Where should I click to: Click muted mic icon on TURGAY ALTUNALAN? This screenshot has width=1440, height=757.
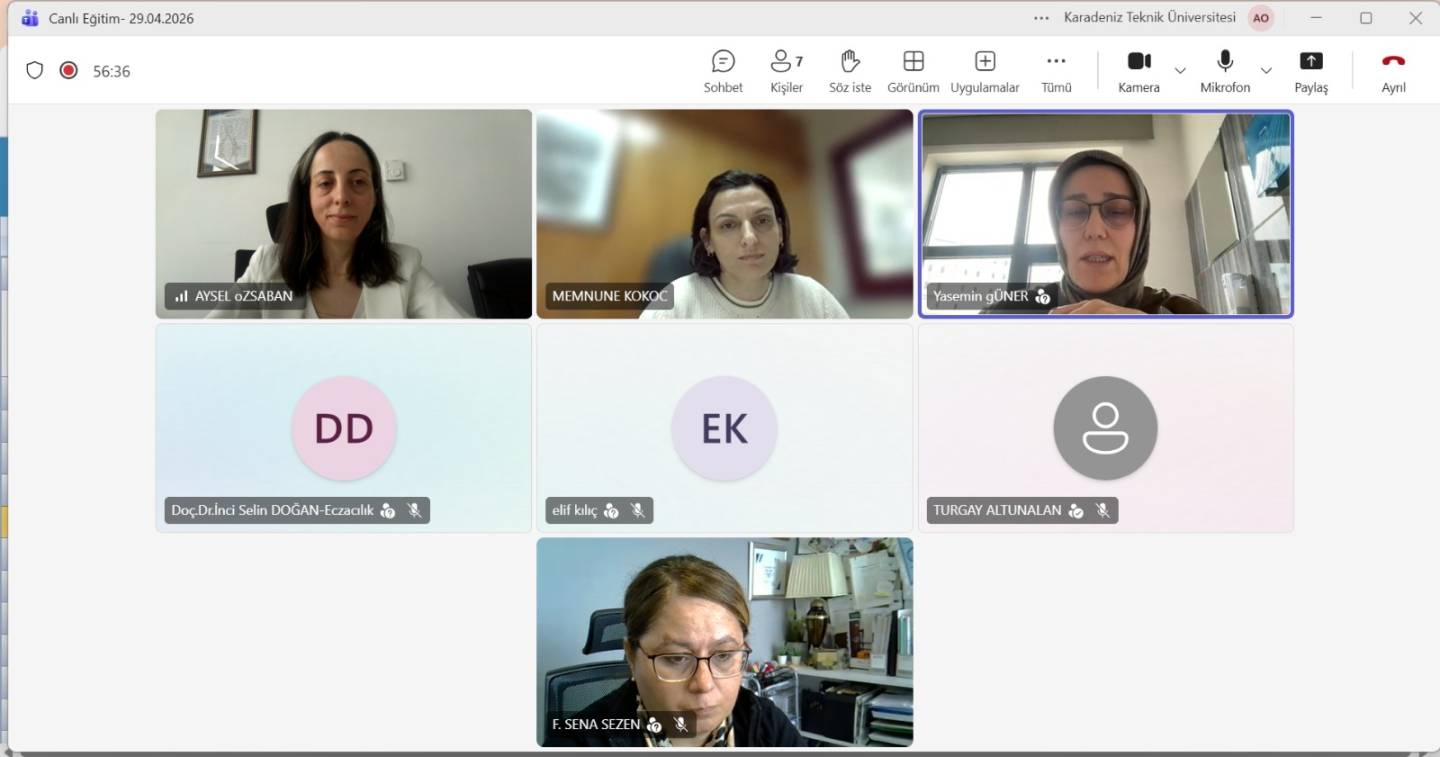click(x=1103, y=510)
